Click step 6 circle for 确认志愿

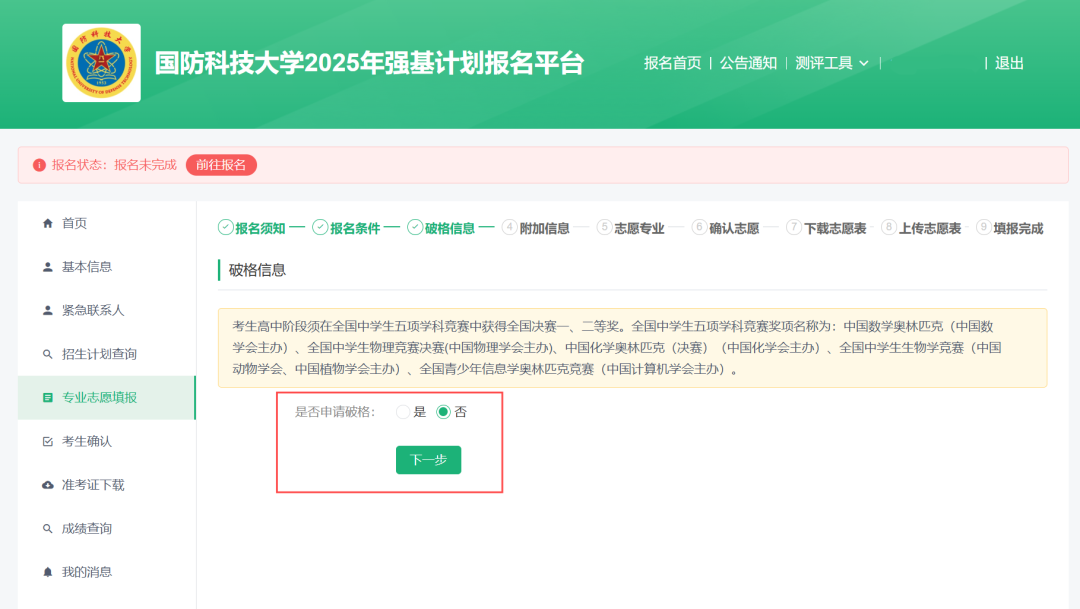pos(699,227)
